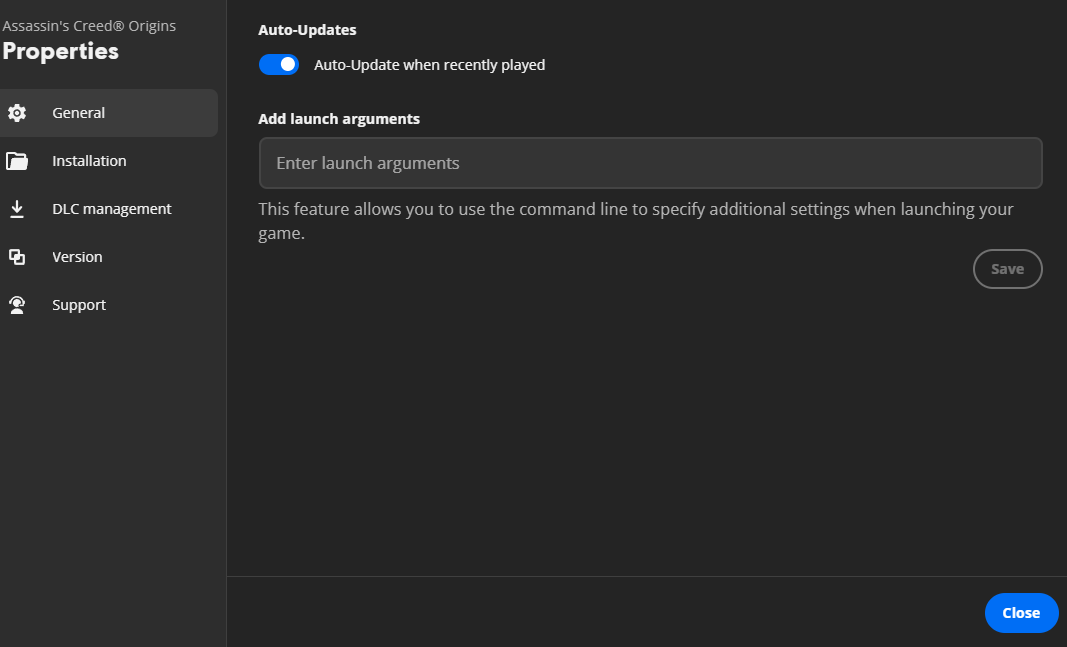The height and width of the screenshot is (647, 1067).
Task: Switch to the Installation section
Action: [x=89, y=161]
